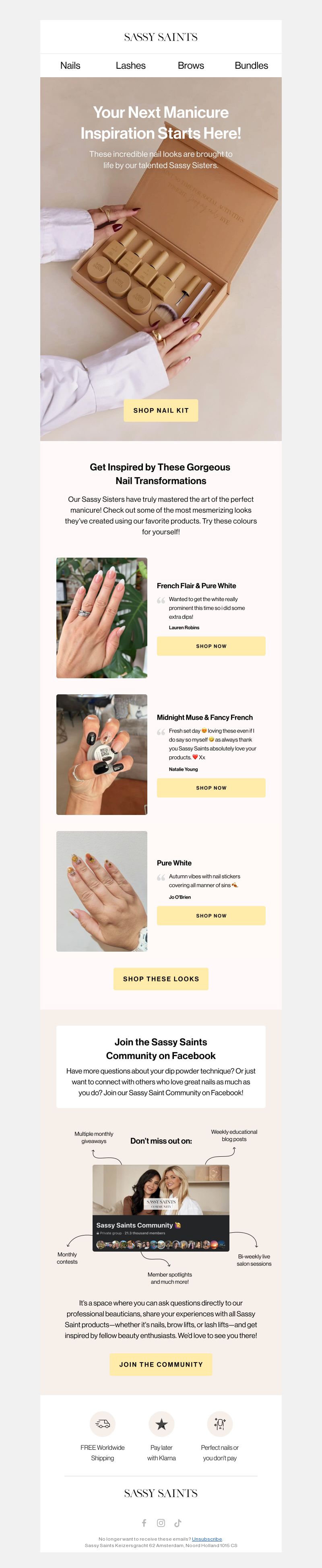Screen dimensions: 322x1568
Task: Open the Lashes menu item
Action: click(130, 65)
